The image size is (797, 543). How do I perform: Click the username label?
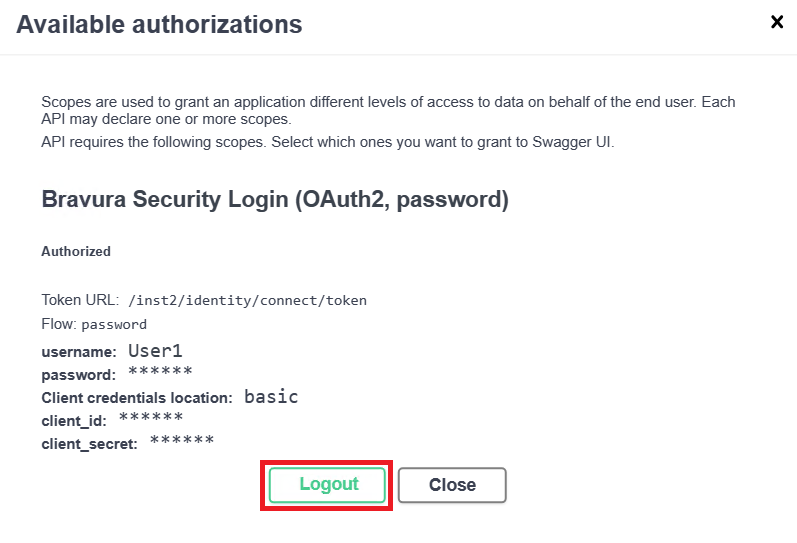pyautogui.click(x=80, y=352)
